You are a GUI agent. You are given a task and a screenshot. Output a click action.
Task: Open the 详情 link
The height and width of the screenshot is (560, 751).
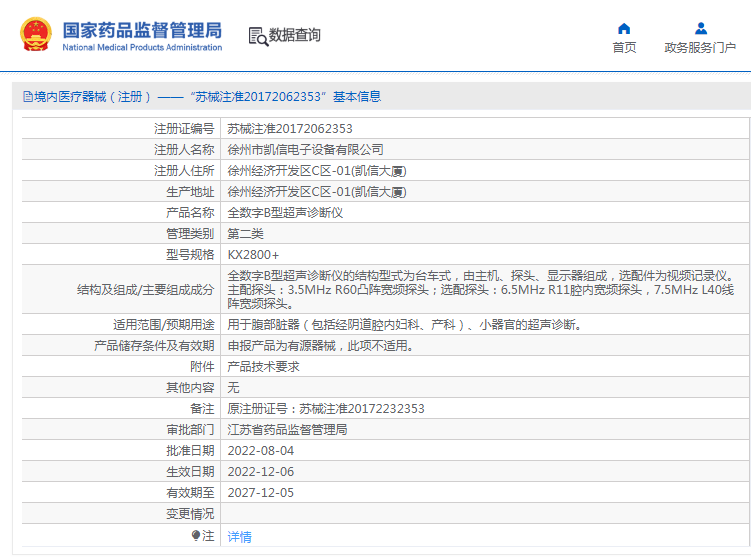pos(239,537)
